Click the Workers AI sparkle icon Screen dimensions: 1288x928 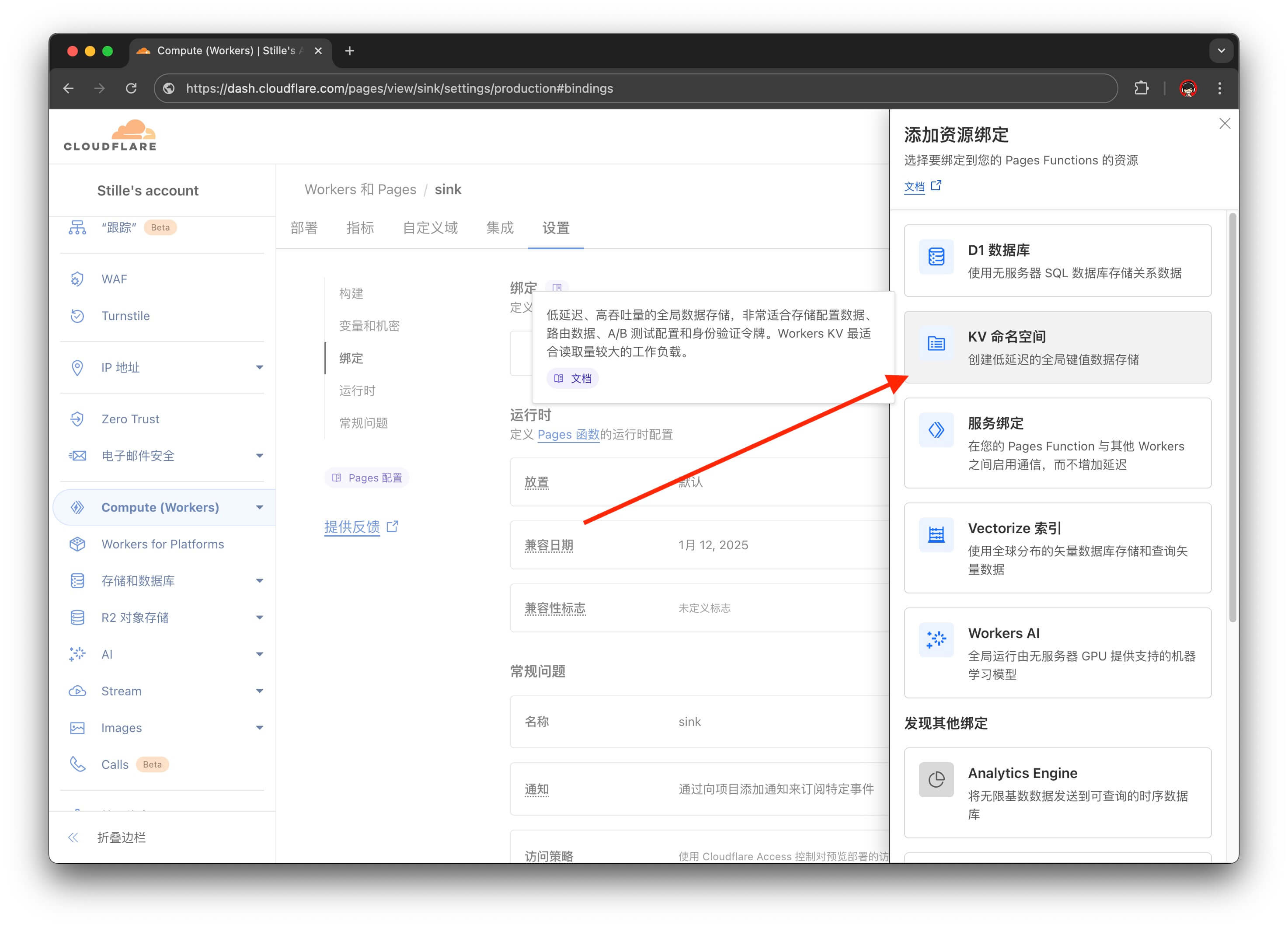[936, 639]
